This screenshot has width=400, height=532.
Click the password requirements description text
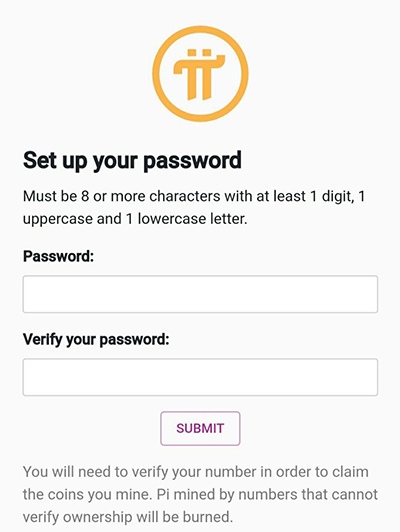tap(194, 207)
